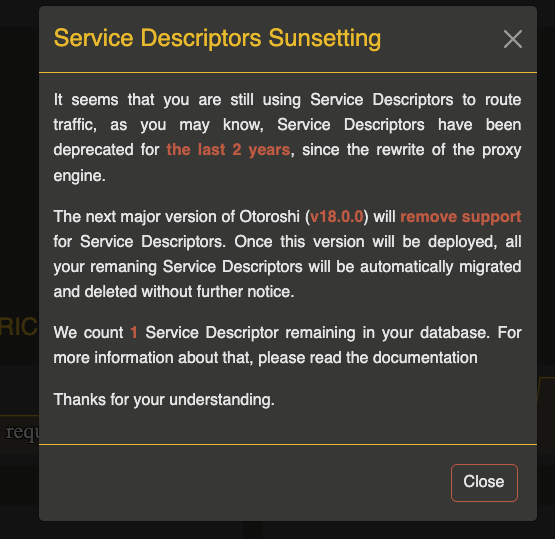Click the yellow divider above the Close button

pyautogui.click(x=288, y=444)
